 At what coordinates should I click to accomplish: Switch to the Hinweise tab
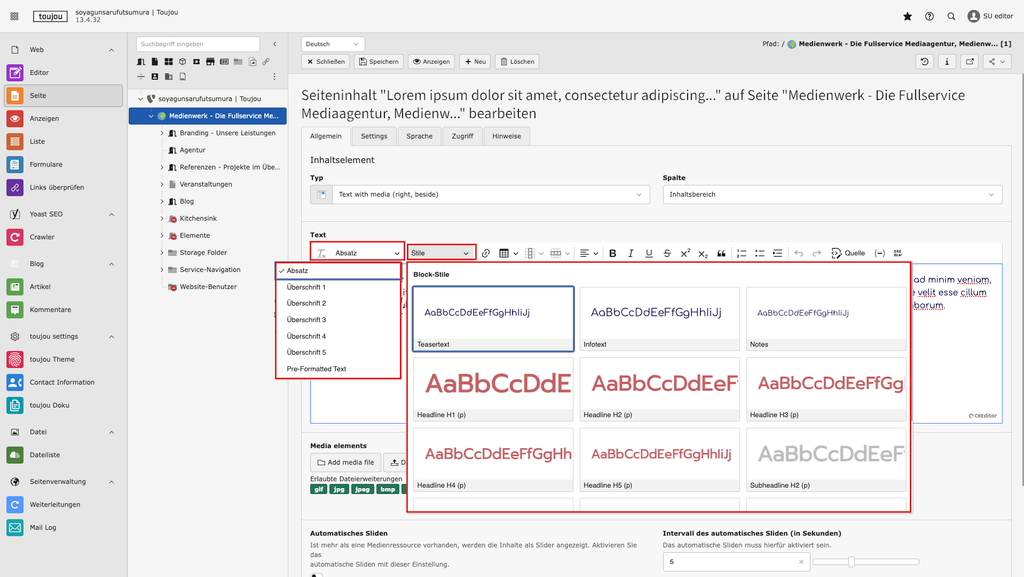[507, 136]
